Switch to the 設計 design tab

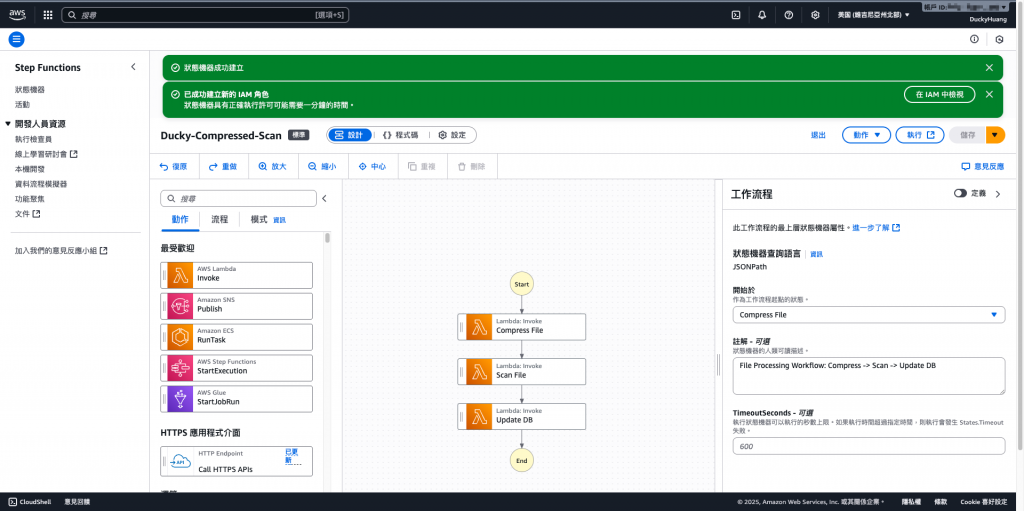[350, 135]
